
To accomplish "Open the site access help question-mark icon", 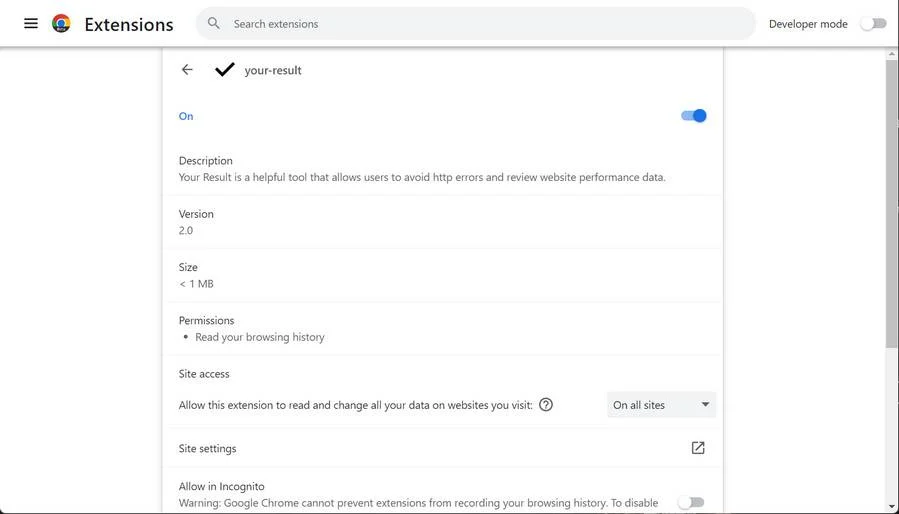I will (546, 404).
